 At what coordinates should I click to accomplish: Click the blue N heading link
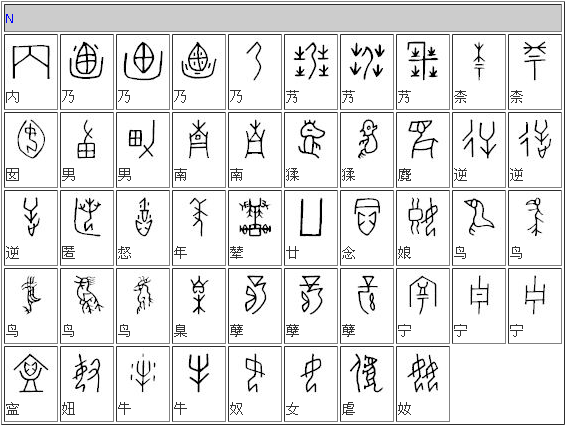(9, 19)
